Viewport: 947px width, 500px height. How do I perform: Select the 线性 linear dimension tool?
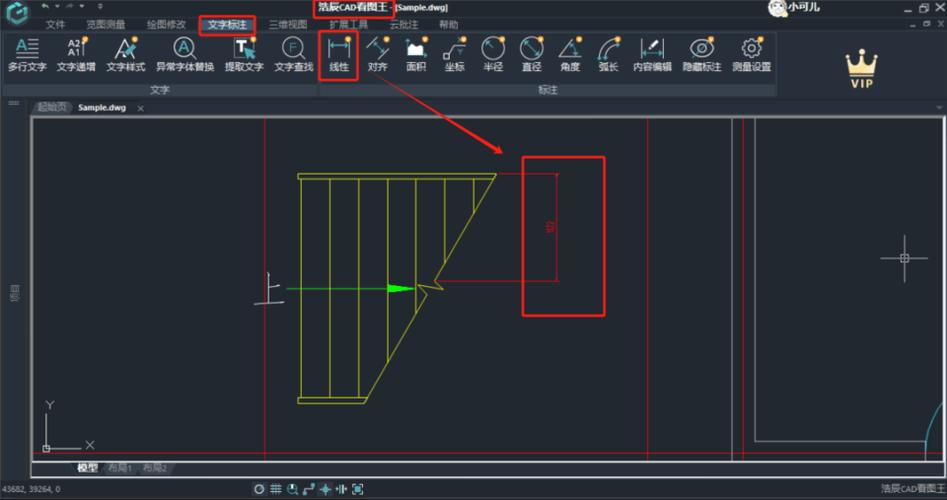339,56
